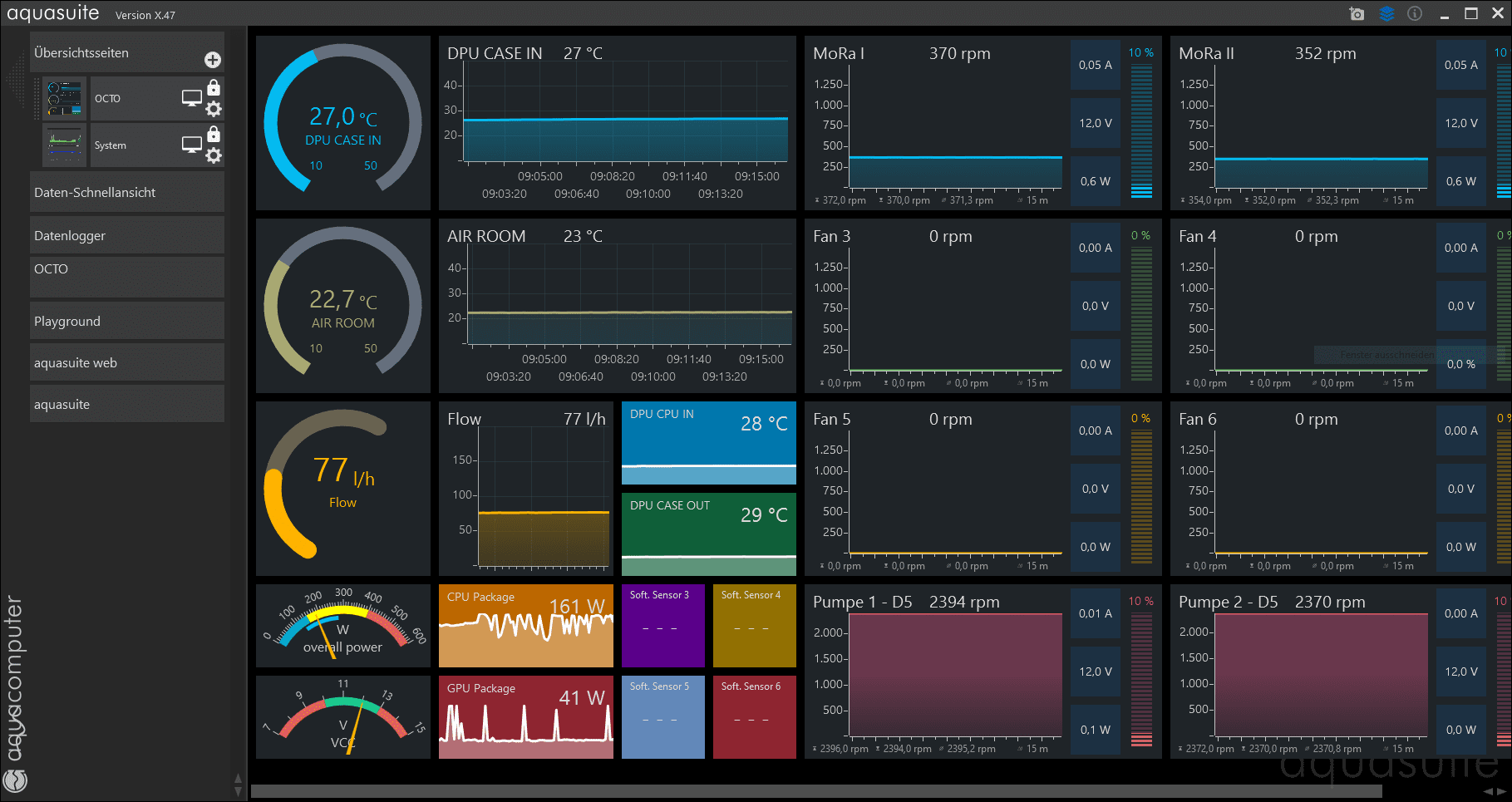1512x802 pixels.
Task: Click MoRa I 12,0 V voltage value
Action: pos(1096,123)
